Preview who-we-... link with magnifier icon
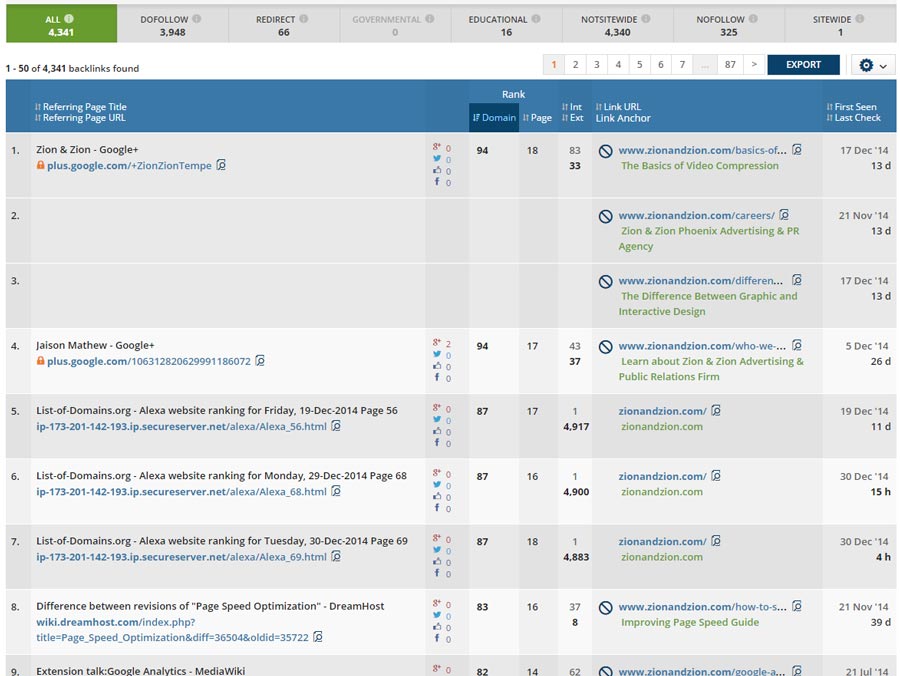The height and width of the screenshot is (676, 900). (x=797, y=345)
